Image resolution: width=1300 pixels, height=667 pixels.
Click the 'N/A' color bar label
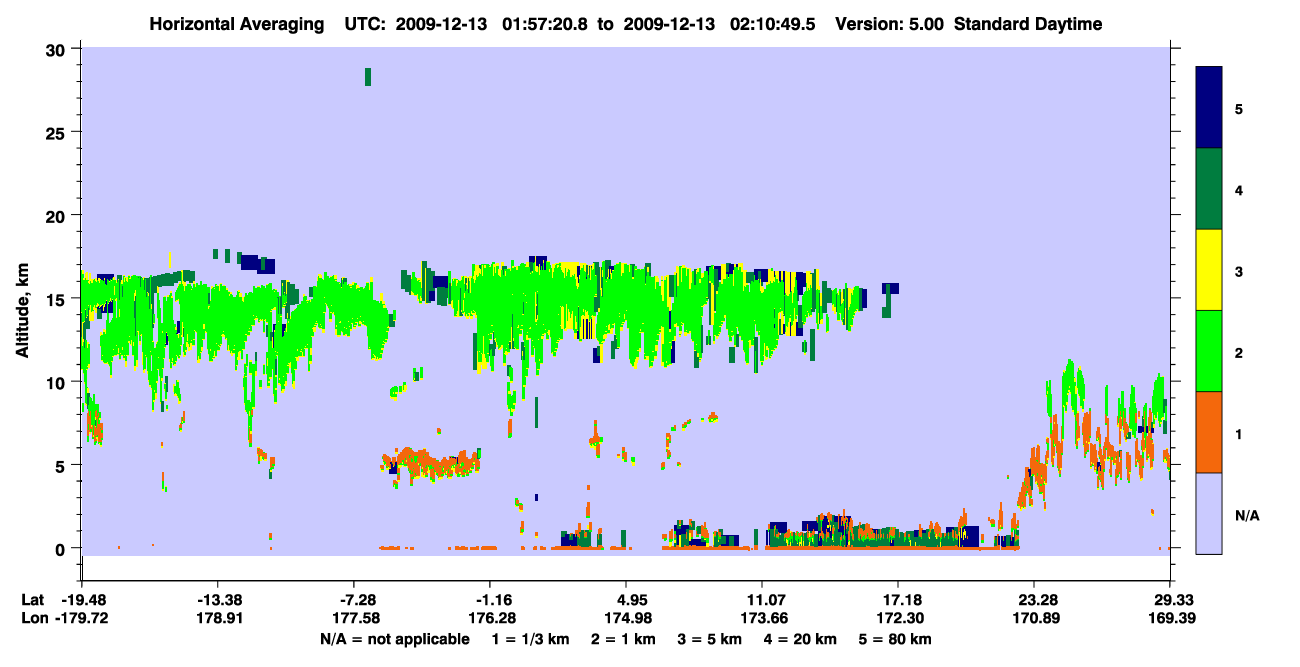pos(1247,515)
